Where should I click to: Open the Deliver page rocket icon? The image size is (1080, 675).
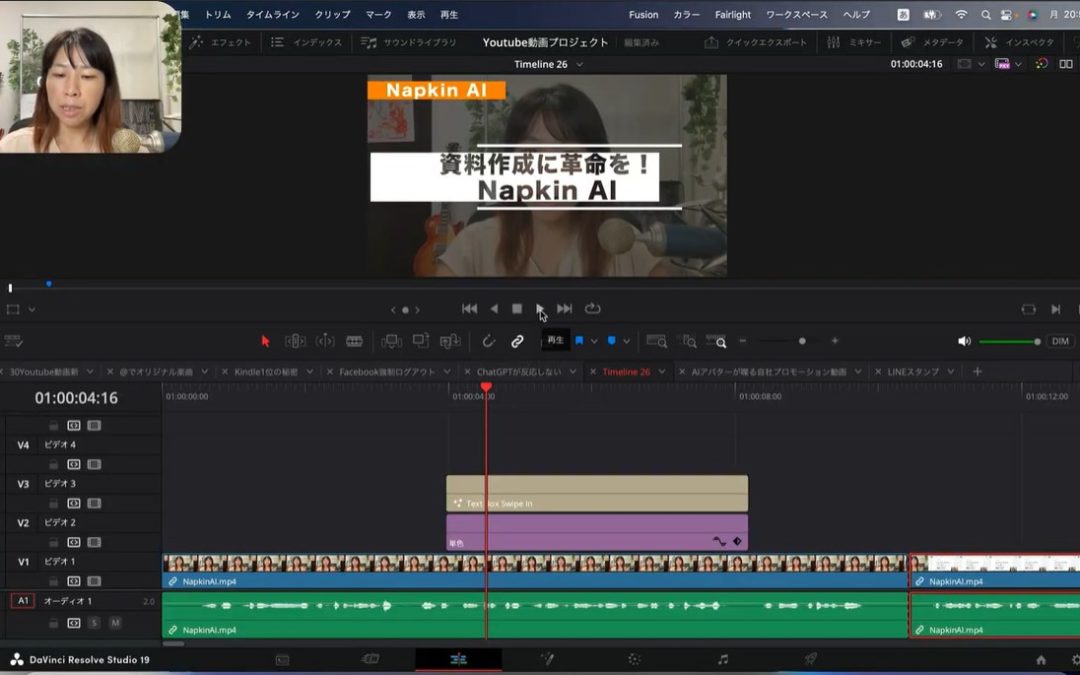(811, 659)
